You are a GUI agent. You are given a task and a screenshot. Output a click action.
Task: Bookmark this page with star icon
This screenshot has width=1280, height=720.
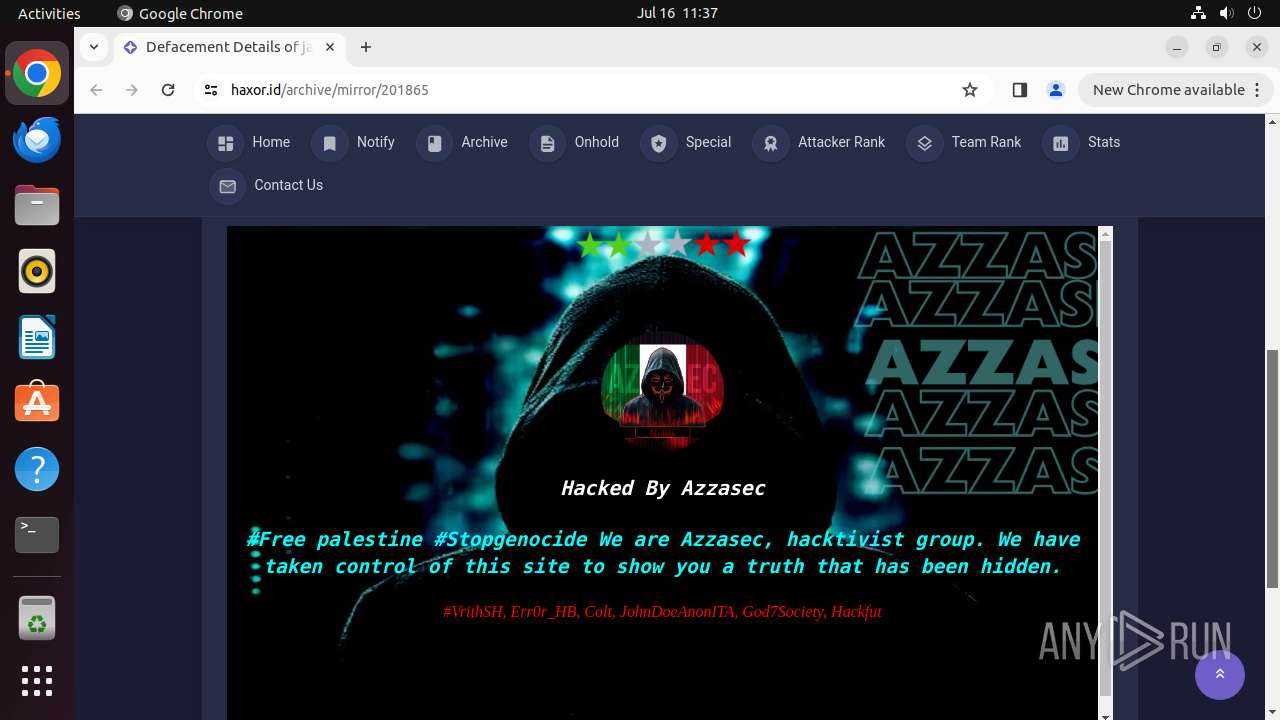[x=969, y=90]
